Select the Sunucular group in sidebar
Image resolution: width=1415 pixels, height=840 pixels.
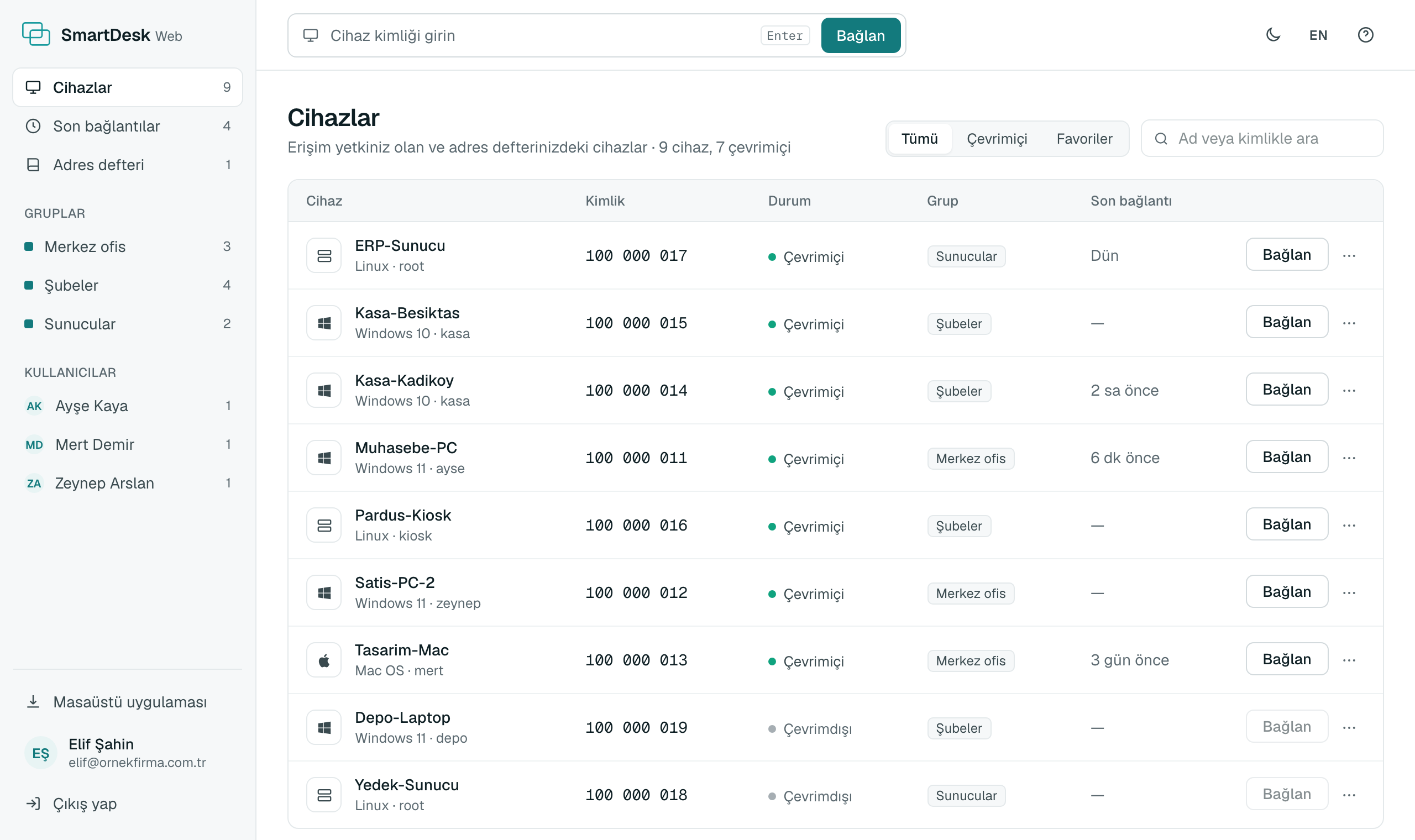127,324
